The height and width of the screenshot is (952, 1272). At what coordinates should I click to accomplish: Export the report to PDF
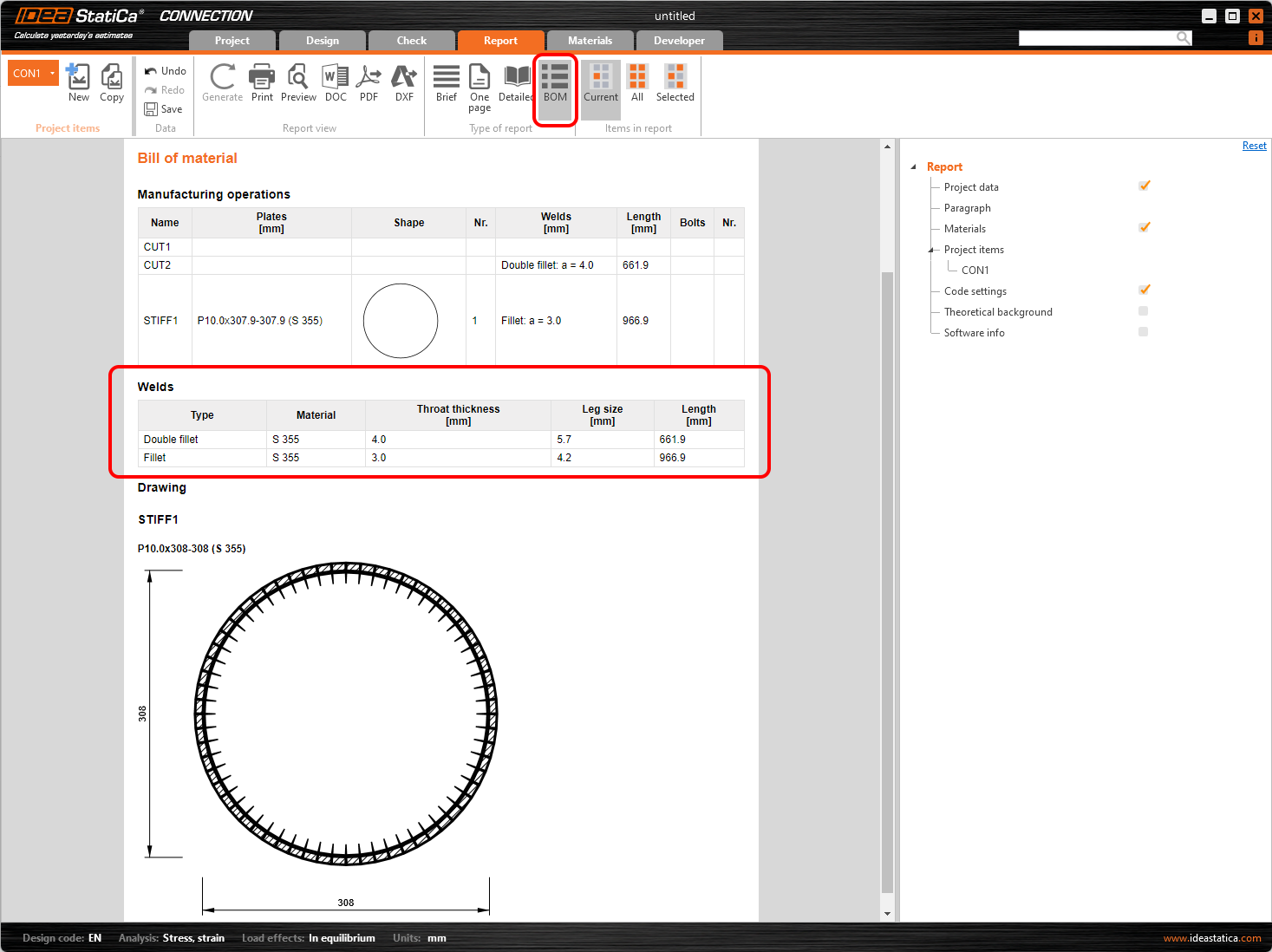369,82
